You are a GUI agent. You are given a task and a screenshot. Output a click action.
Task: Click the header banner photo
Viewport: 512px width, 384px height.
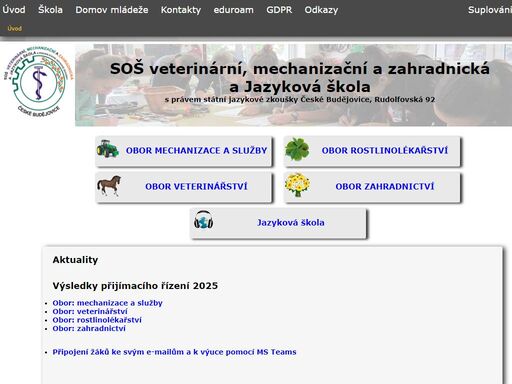(293, 85)
